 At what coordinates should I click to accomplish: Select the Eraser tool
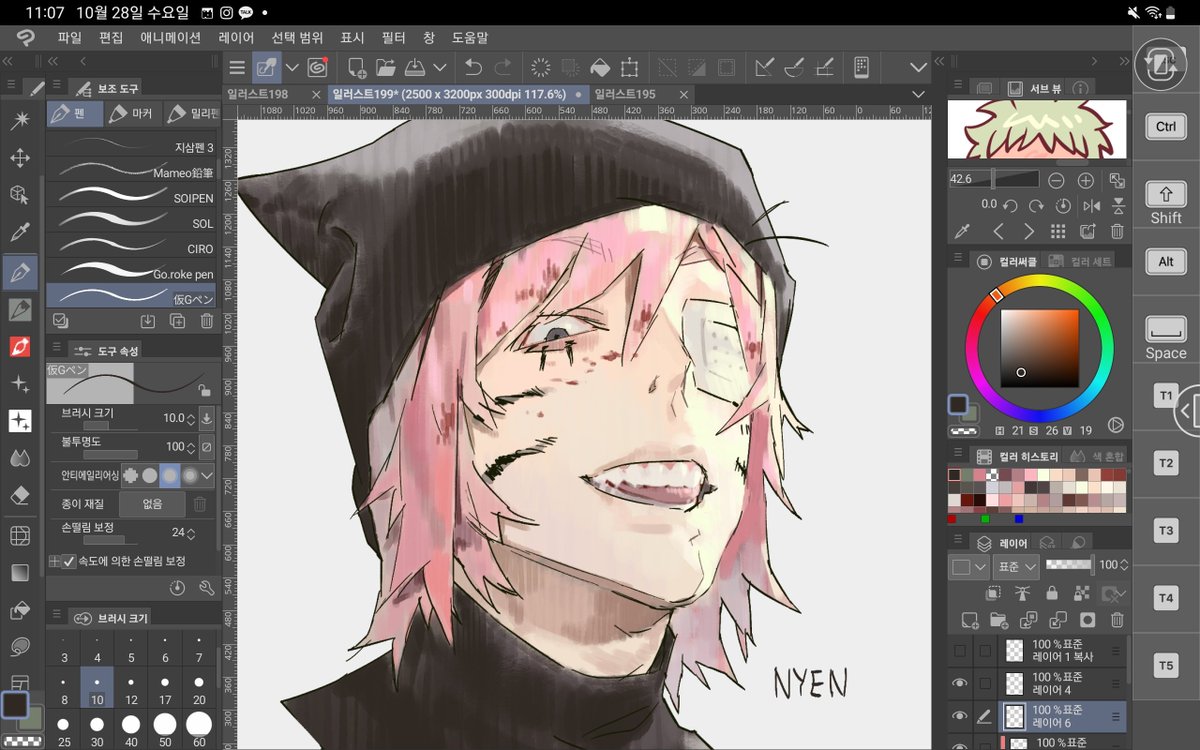[20, 495]
